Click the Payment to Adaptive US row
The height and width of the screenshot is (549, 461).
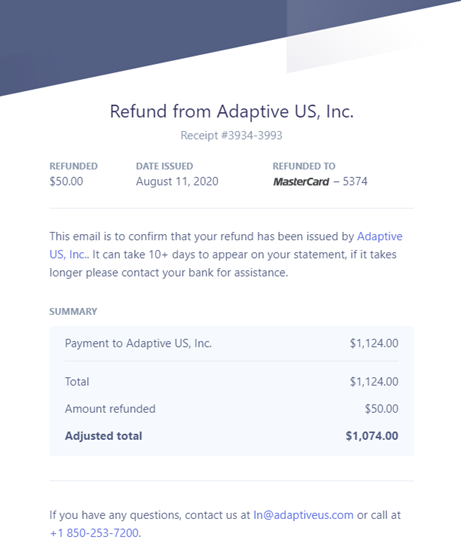coord(231,343)
